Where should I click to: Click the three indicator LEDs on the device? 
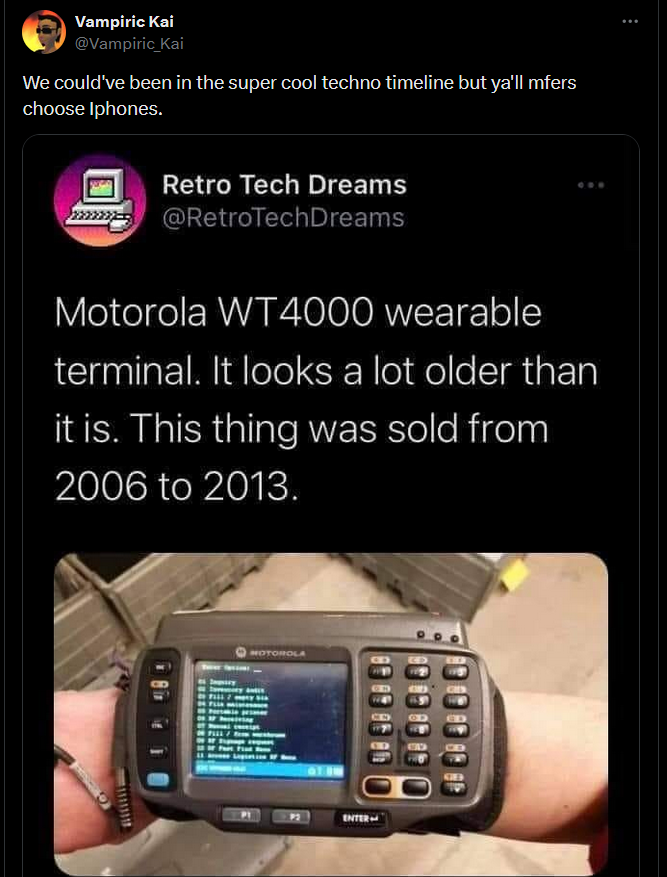[x=439, y=637]
